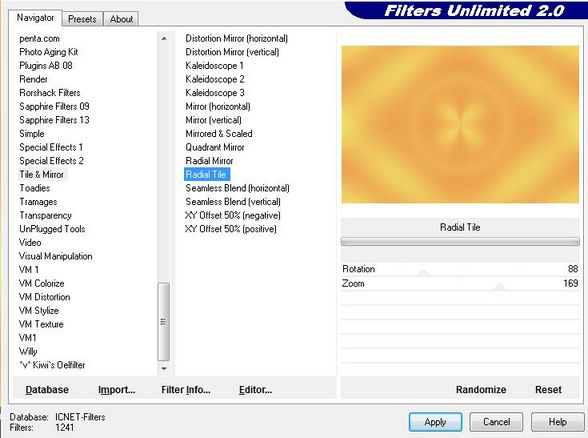This screenshot has width=588, height=438.
Task: Click the category list scrollbar thumb
Action: (164, 321)
